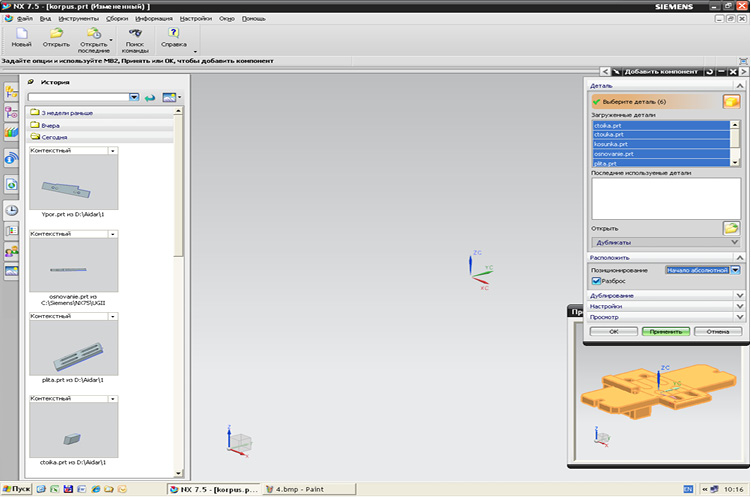Open the System Materials sidebar icon
This screenshot has height=497, width=751.
click(x=11, y=231)
